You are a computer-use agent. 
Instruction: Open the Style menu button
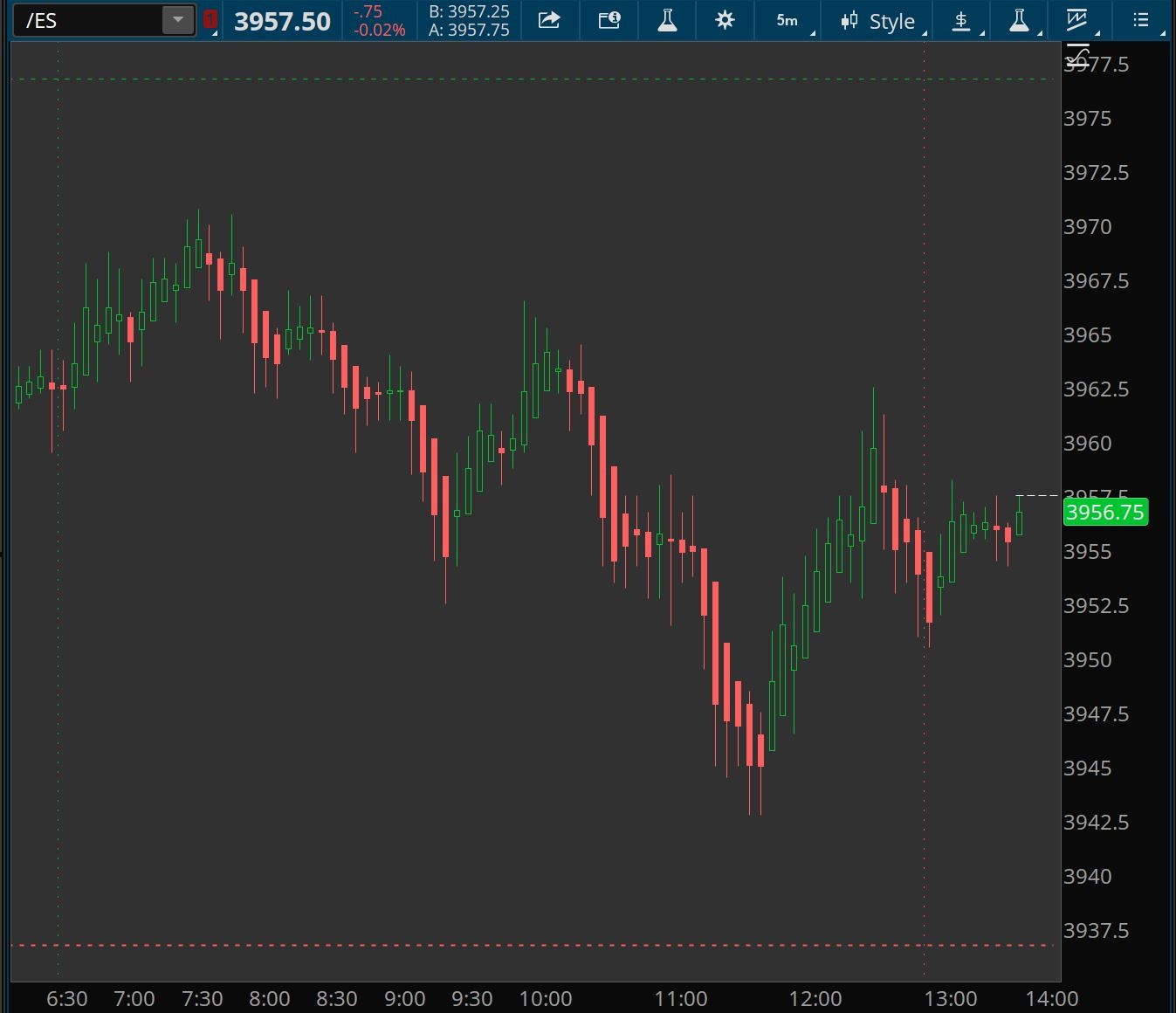[877, 21]
